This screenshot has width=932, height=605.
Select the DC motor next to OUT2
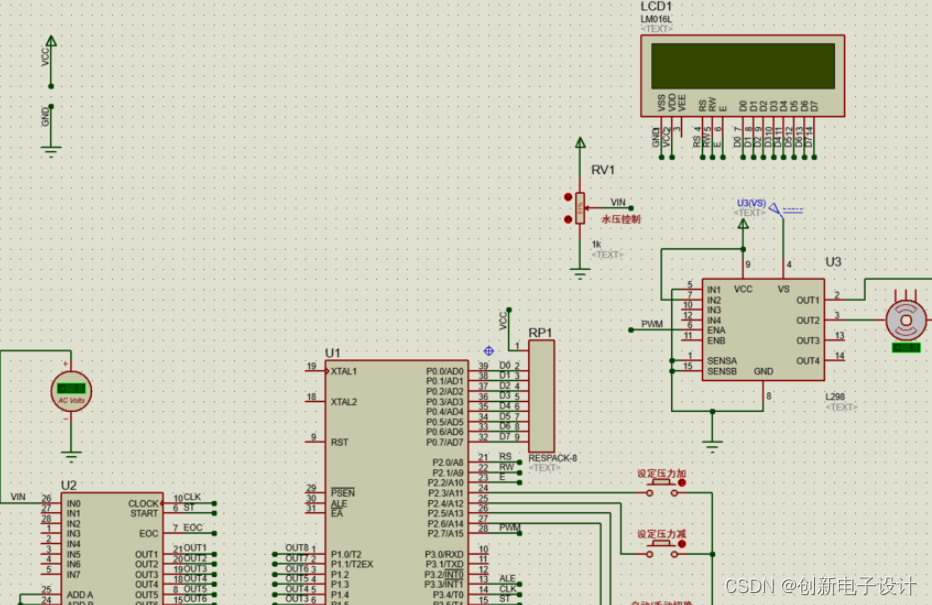[906, 321]
